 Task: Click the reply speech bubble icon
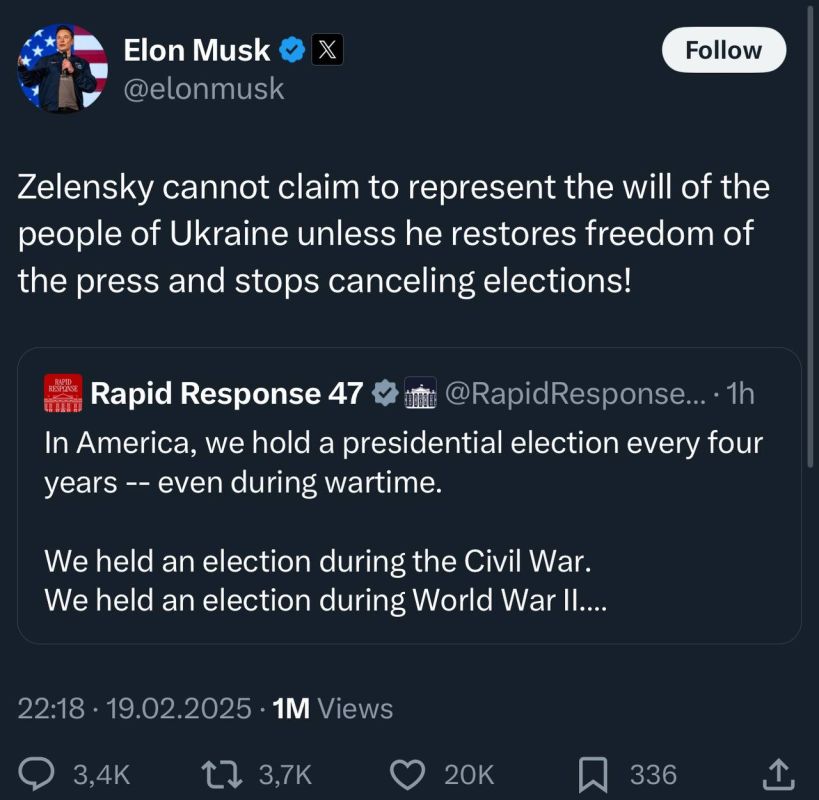tap(36, 774)
